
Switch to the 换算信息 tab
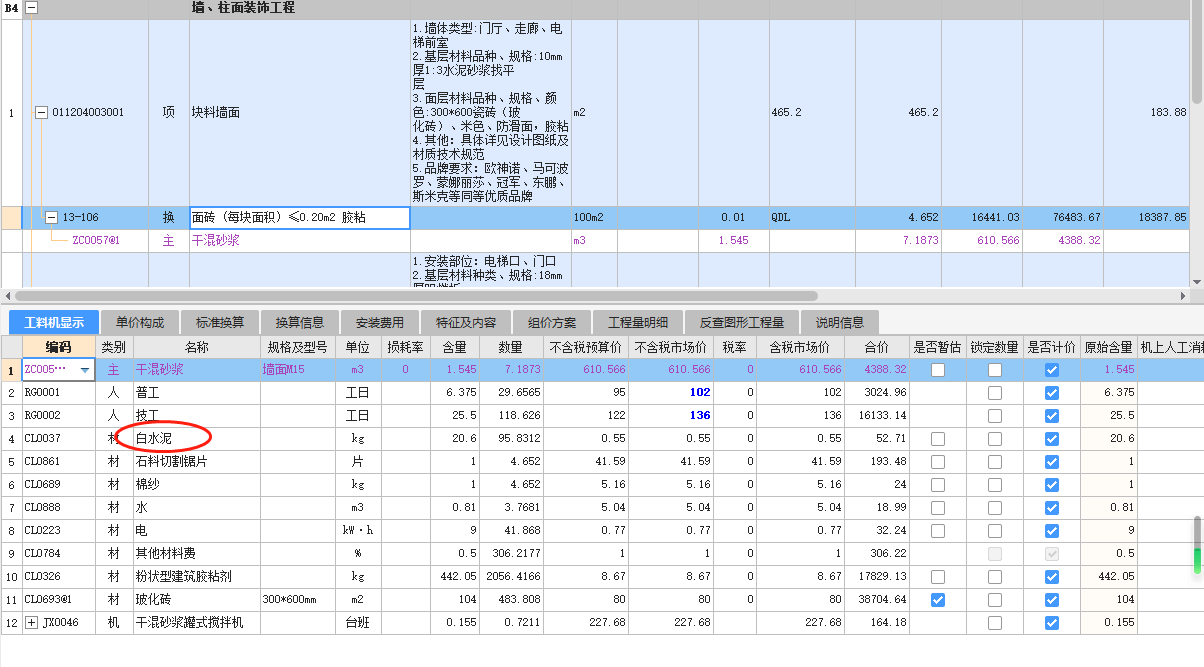click(300, 322)
